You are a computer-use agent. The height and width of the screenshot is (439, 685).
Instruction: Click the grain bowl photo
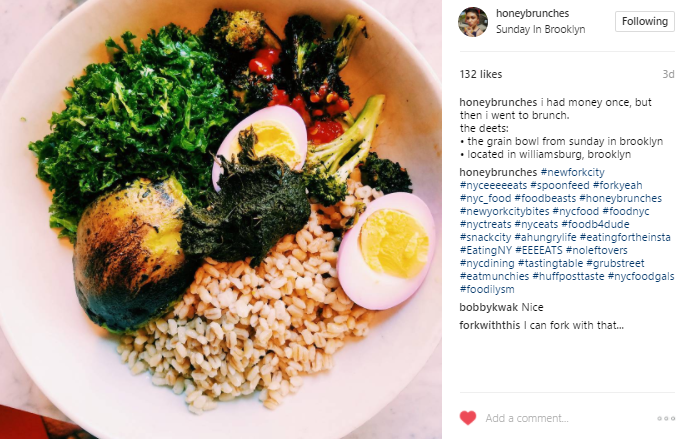coord(221,219)
